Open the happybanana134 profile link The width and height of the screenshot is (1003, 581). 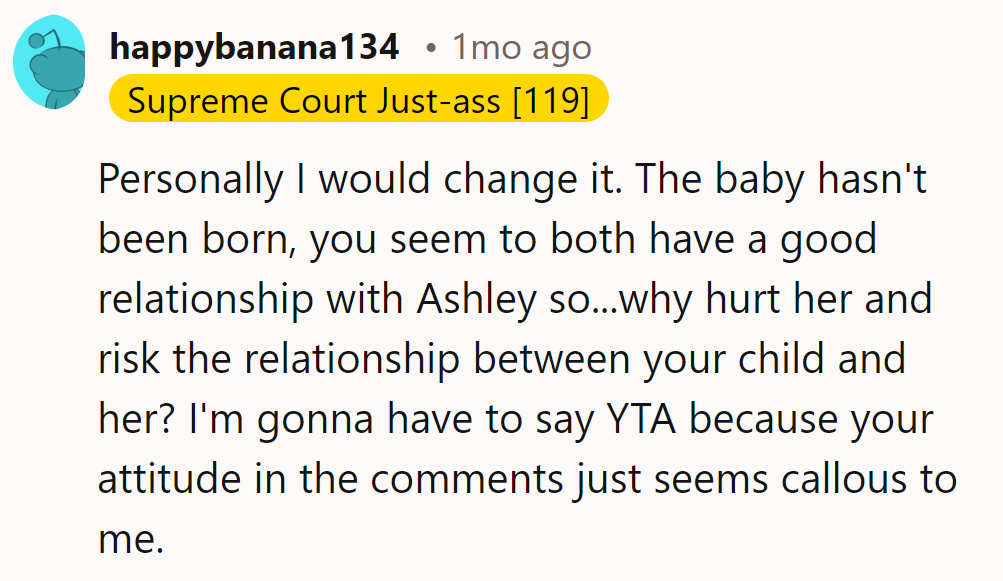[x=254, y=46]
